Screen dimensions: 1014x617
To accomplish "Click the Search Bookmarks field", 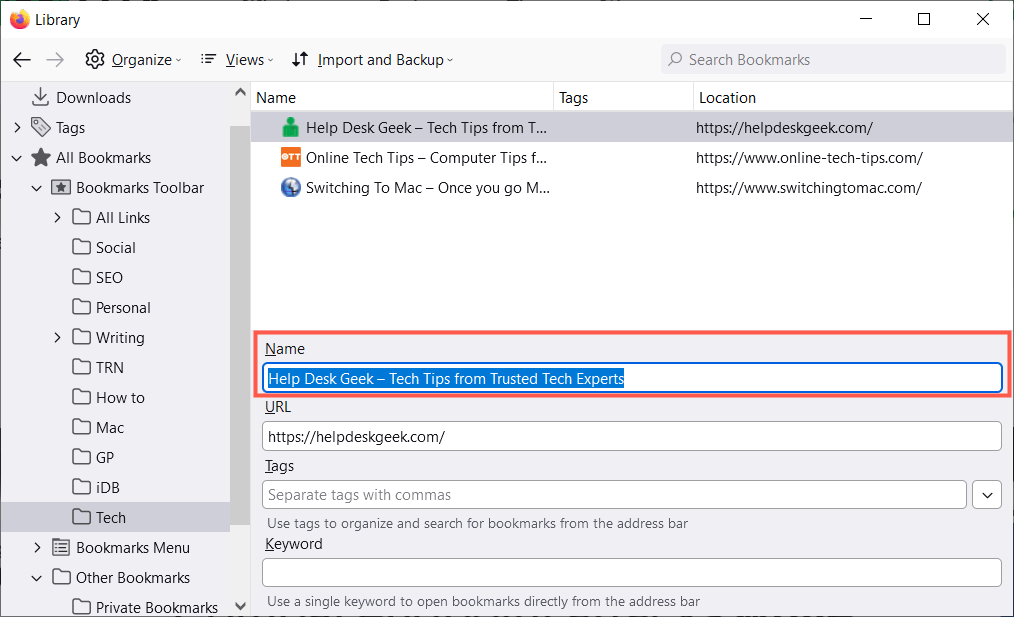I will click(833, 60).
